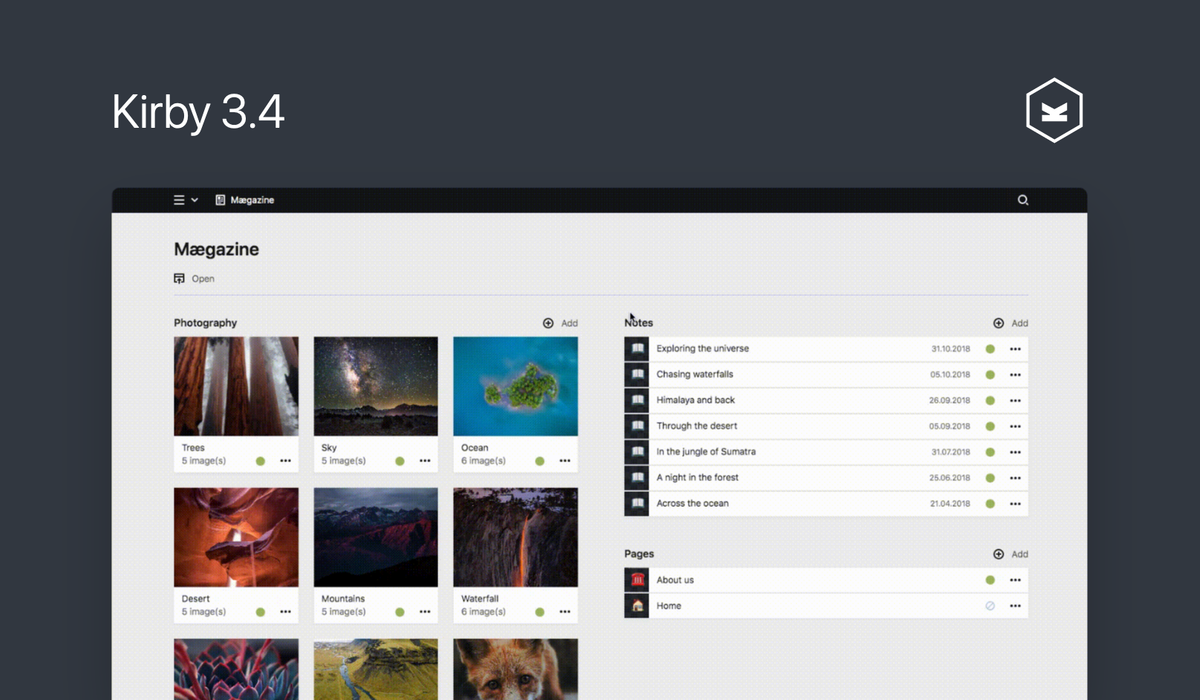Screen dimensions: 1200x700
Task: Click book icon of Chasing waterfalls
Action: point(637,375)
